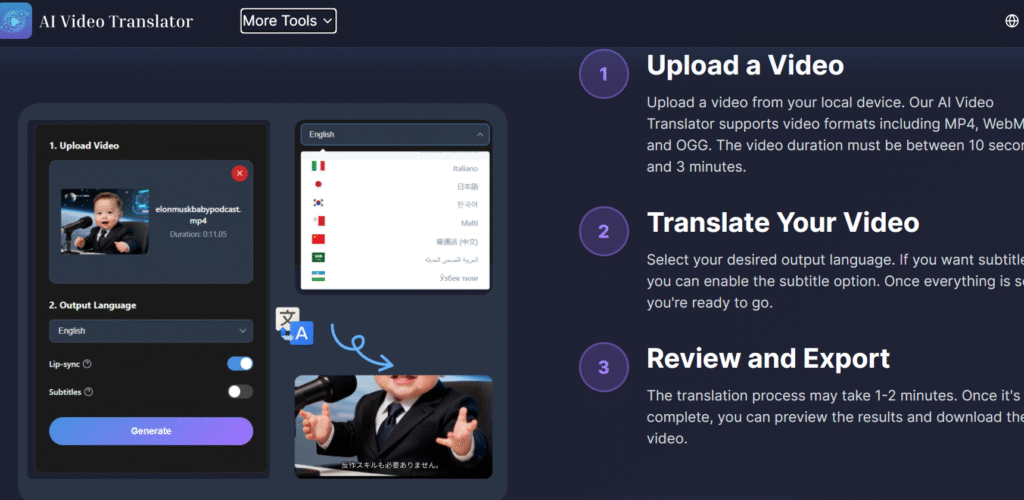Select the Japanese flag language option
Screen dimensions: 1024x500
point(395,185)
